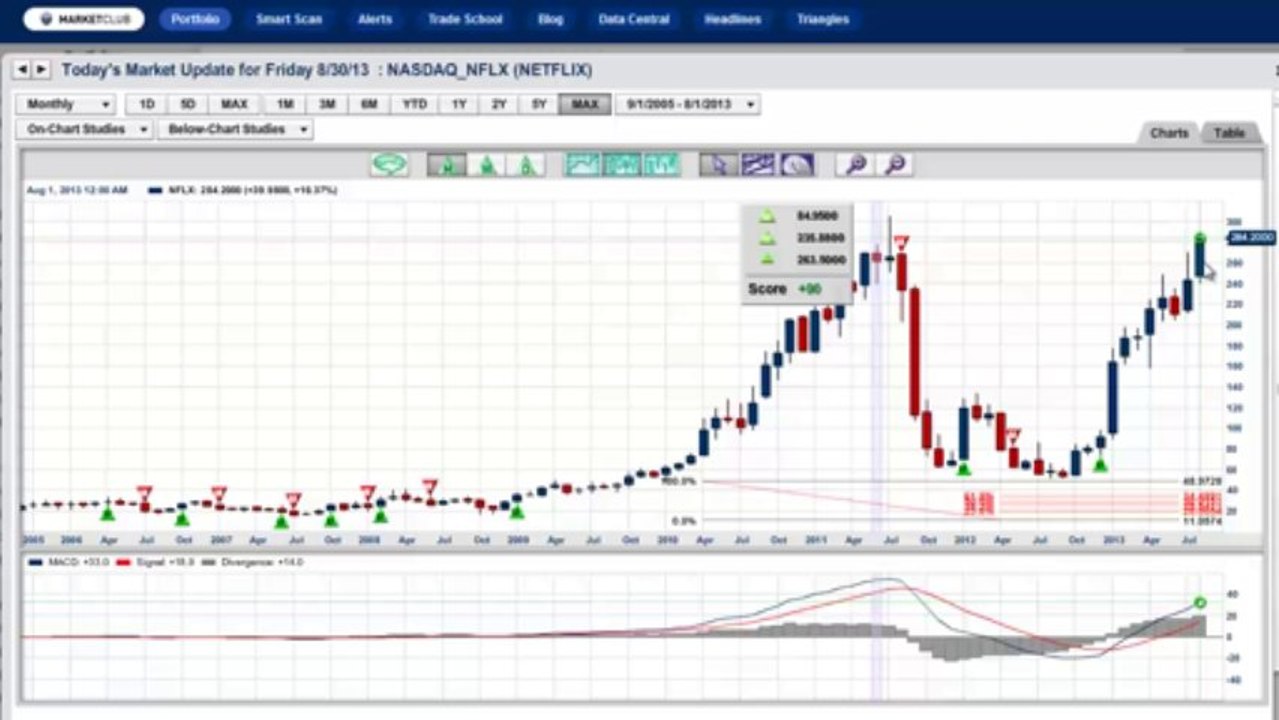The height and width of the screenshot is (720, 1279).
Task: Click the green triangle beside 263.5000 in the popup
Action: pyautogui.click(x=766, y=260)
